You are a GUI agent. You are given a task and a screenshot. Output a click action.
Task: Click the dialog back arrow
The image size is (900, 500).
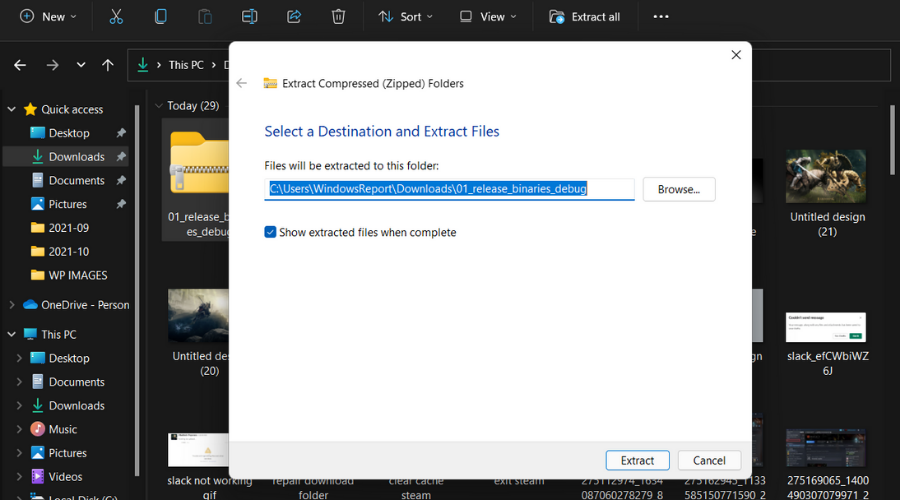[241, 83]
